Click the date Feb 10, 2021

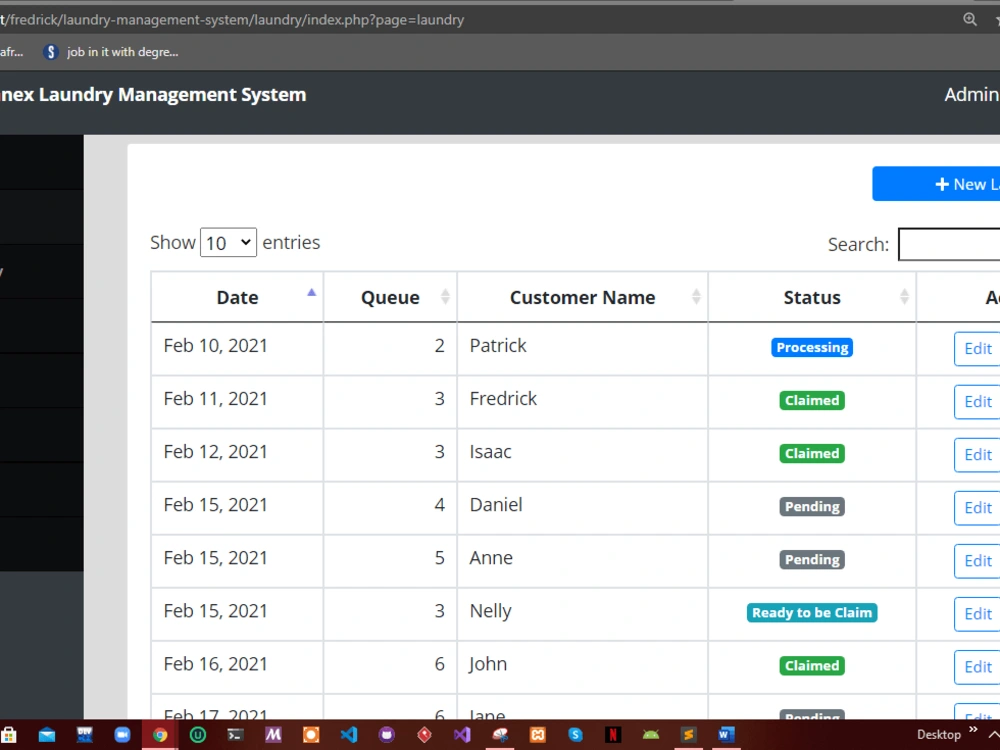pos(216,346)
